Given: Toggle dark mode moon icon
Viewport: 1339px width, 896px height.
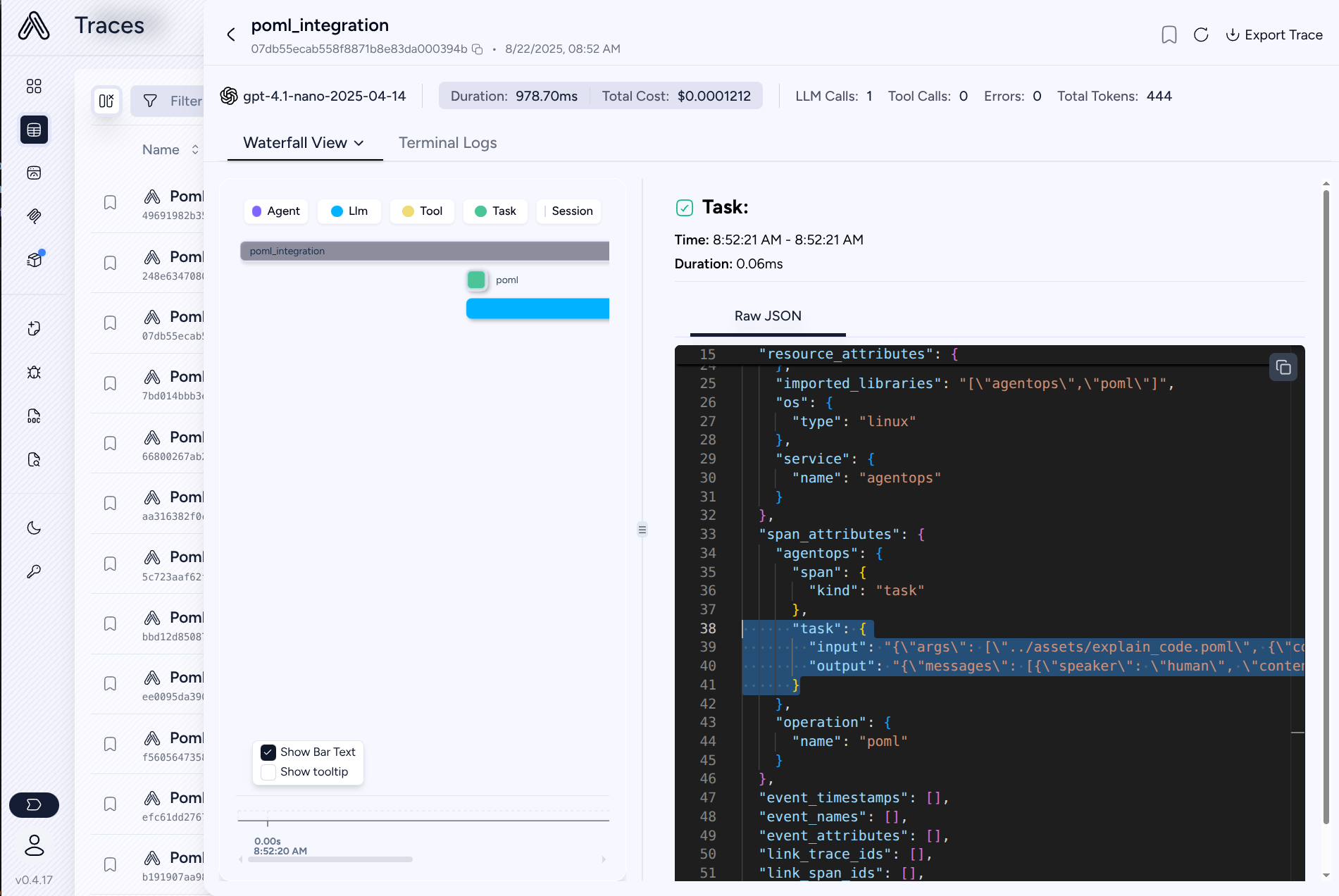Looking at the screenshot, I should coord(34,528).
